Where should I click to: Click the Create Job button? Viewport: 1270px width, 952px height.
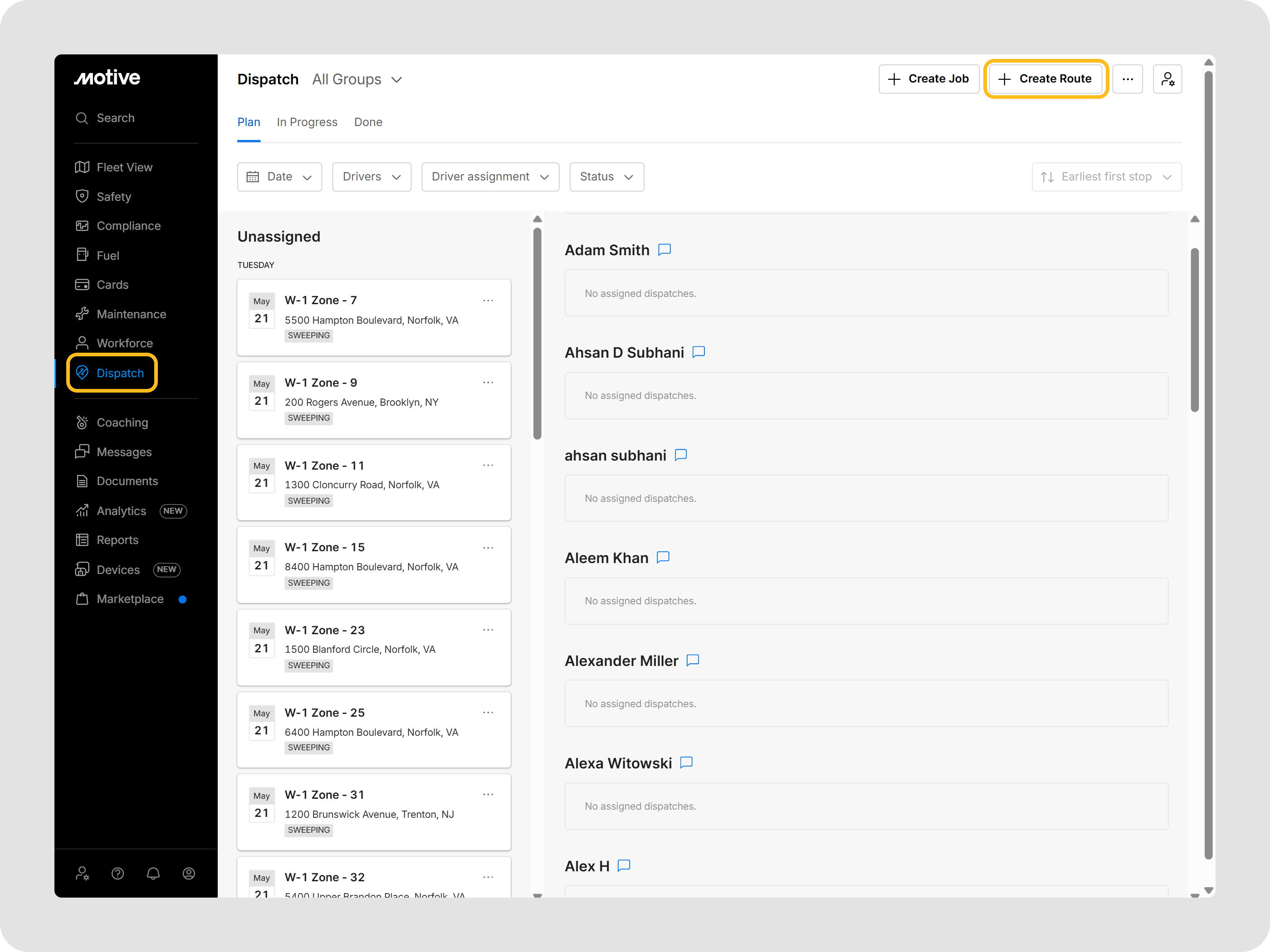pos(928,79)
